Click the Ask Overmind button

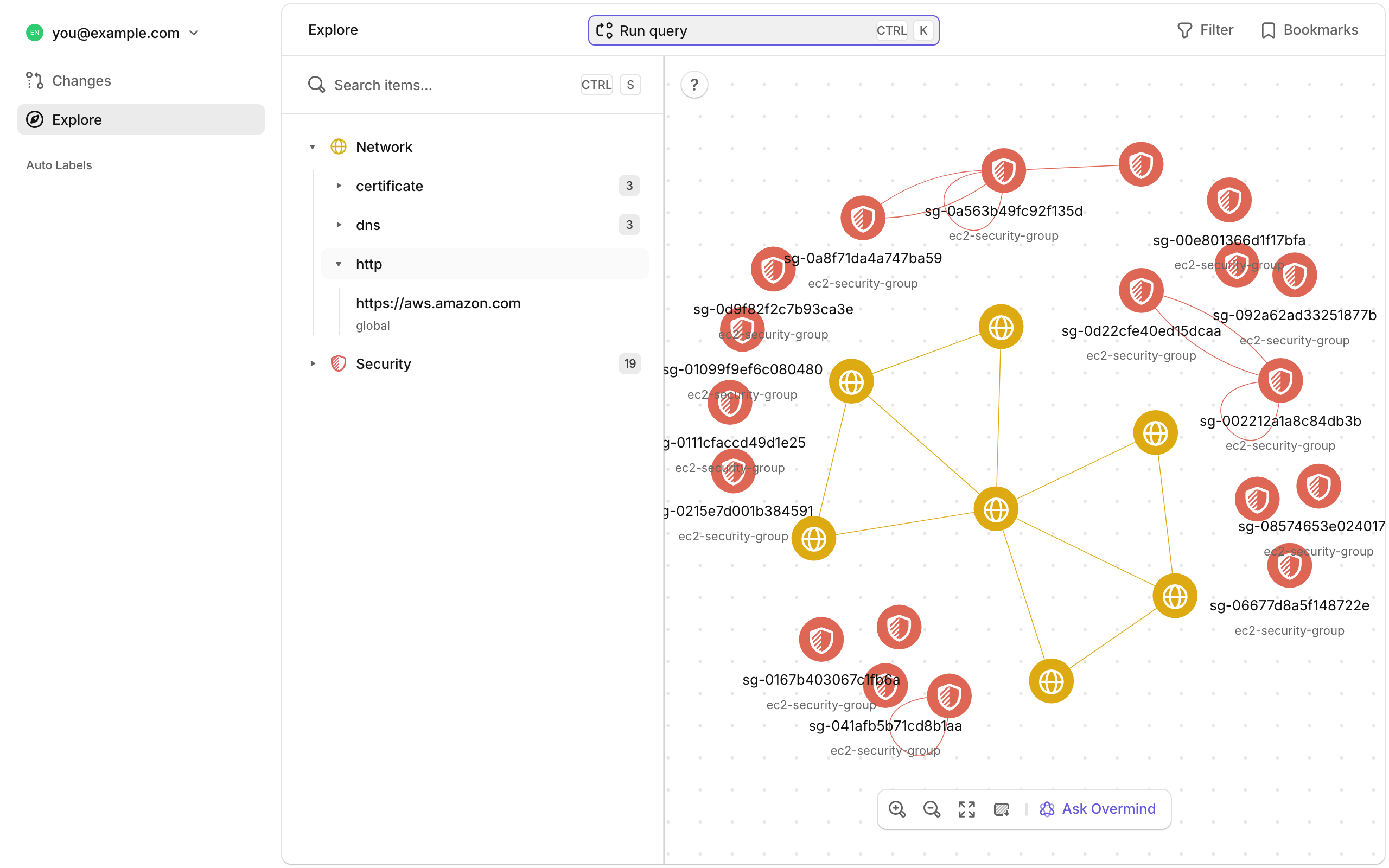(x=1098, y=809)
